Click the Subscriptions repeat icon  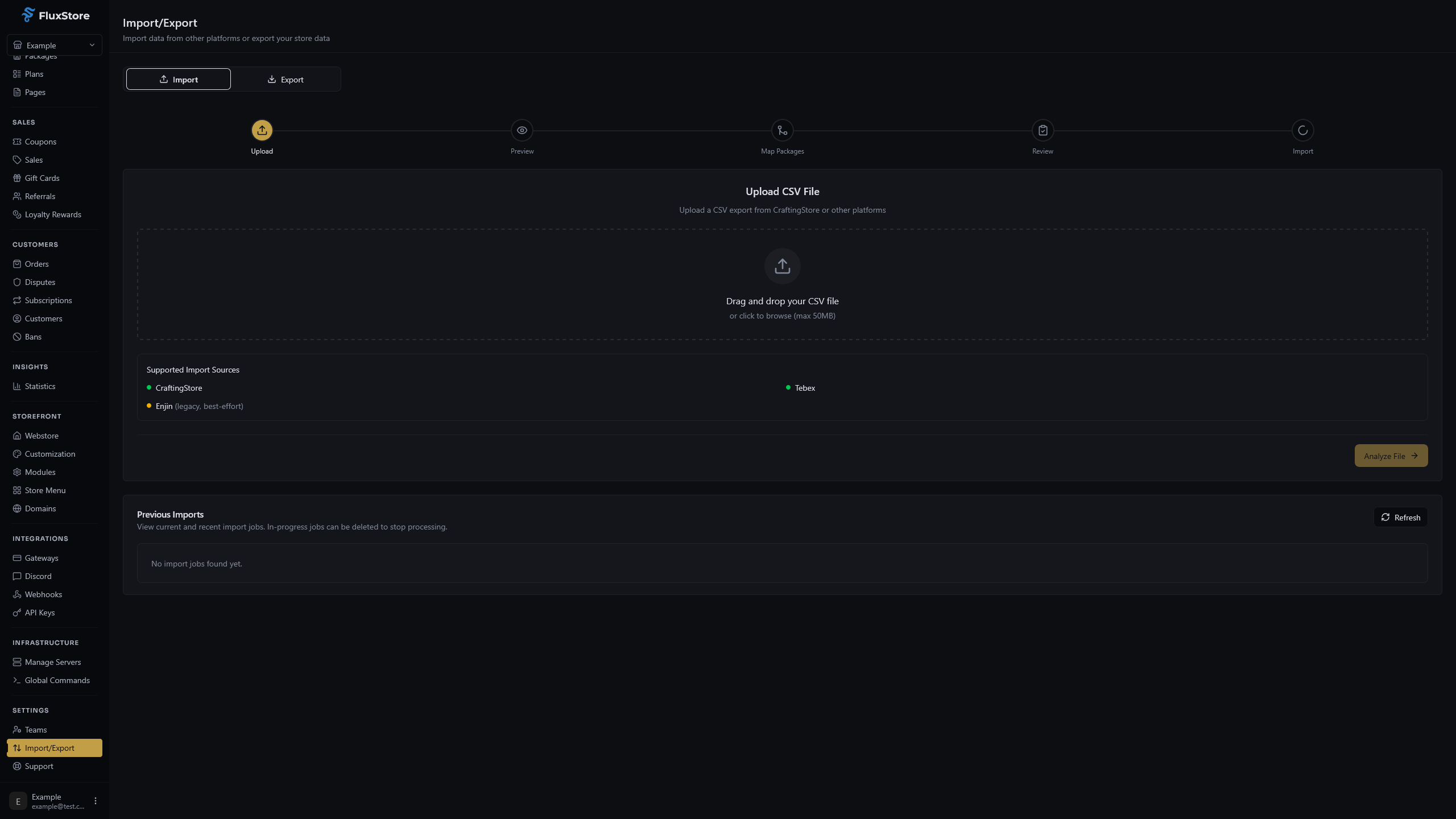(17, 300)
